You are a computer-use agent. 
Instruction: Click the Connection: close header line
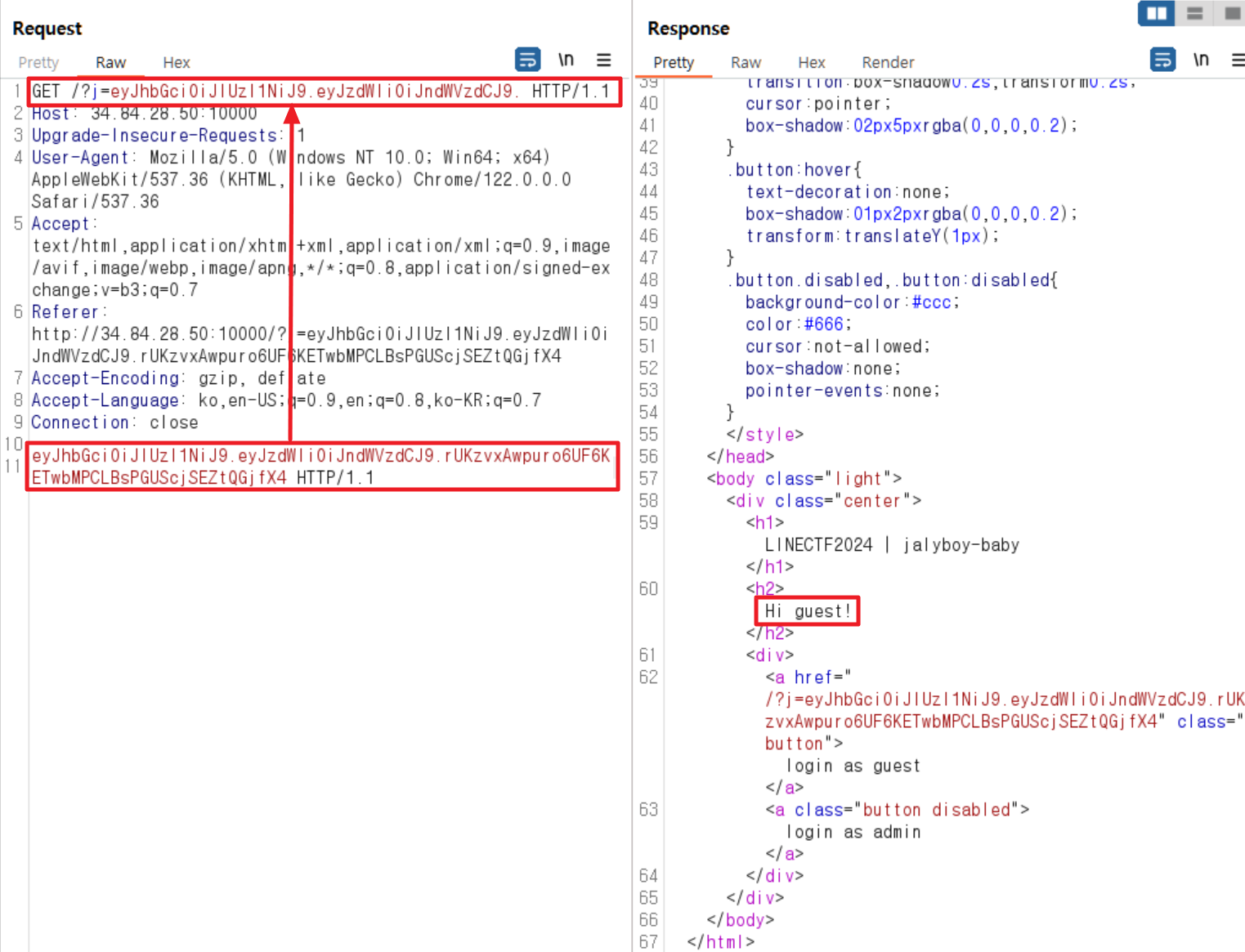point(114,422)
